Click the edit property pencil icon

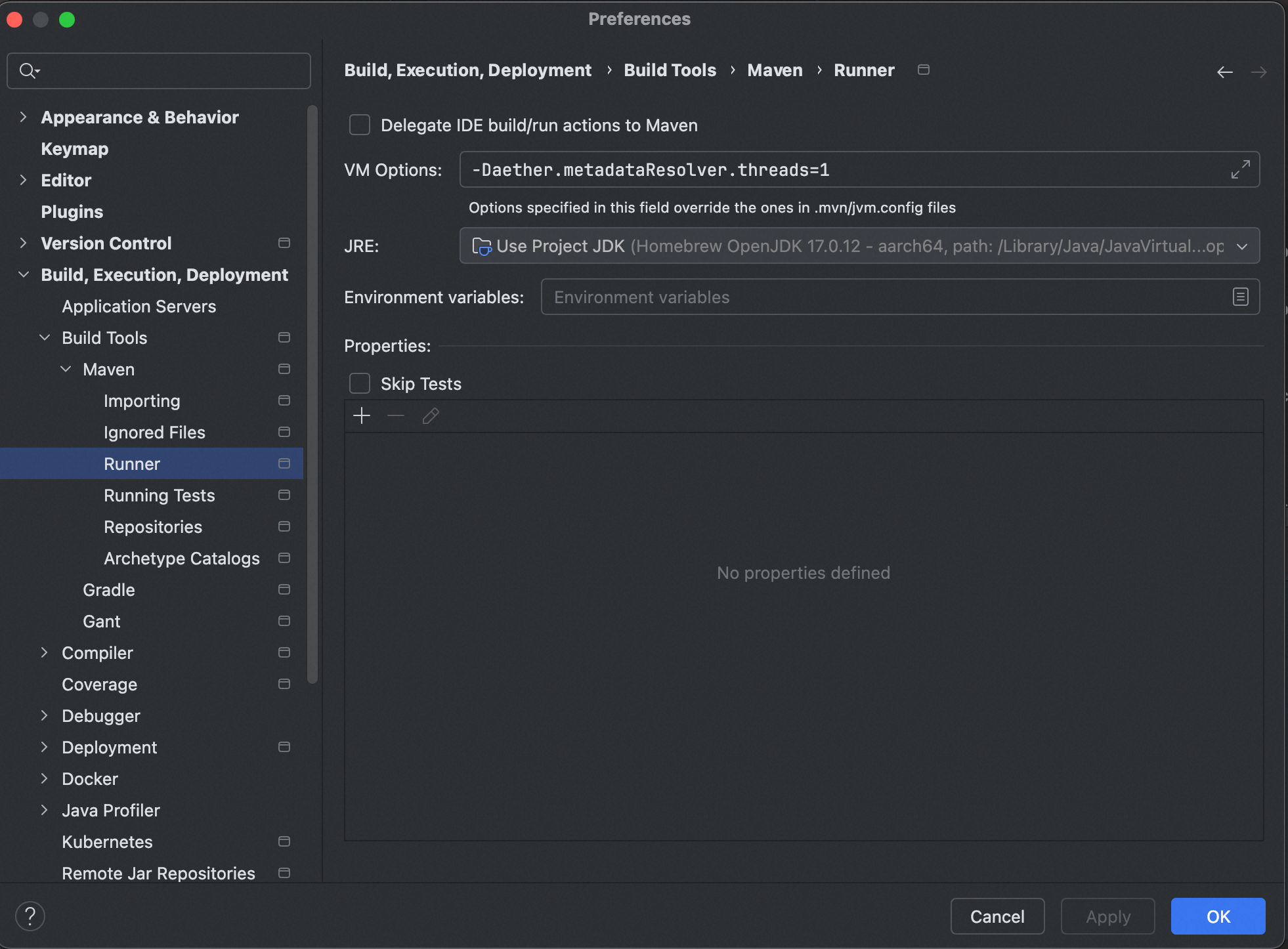(x=431, y=416)
